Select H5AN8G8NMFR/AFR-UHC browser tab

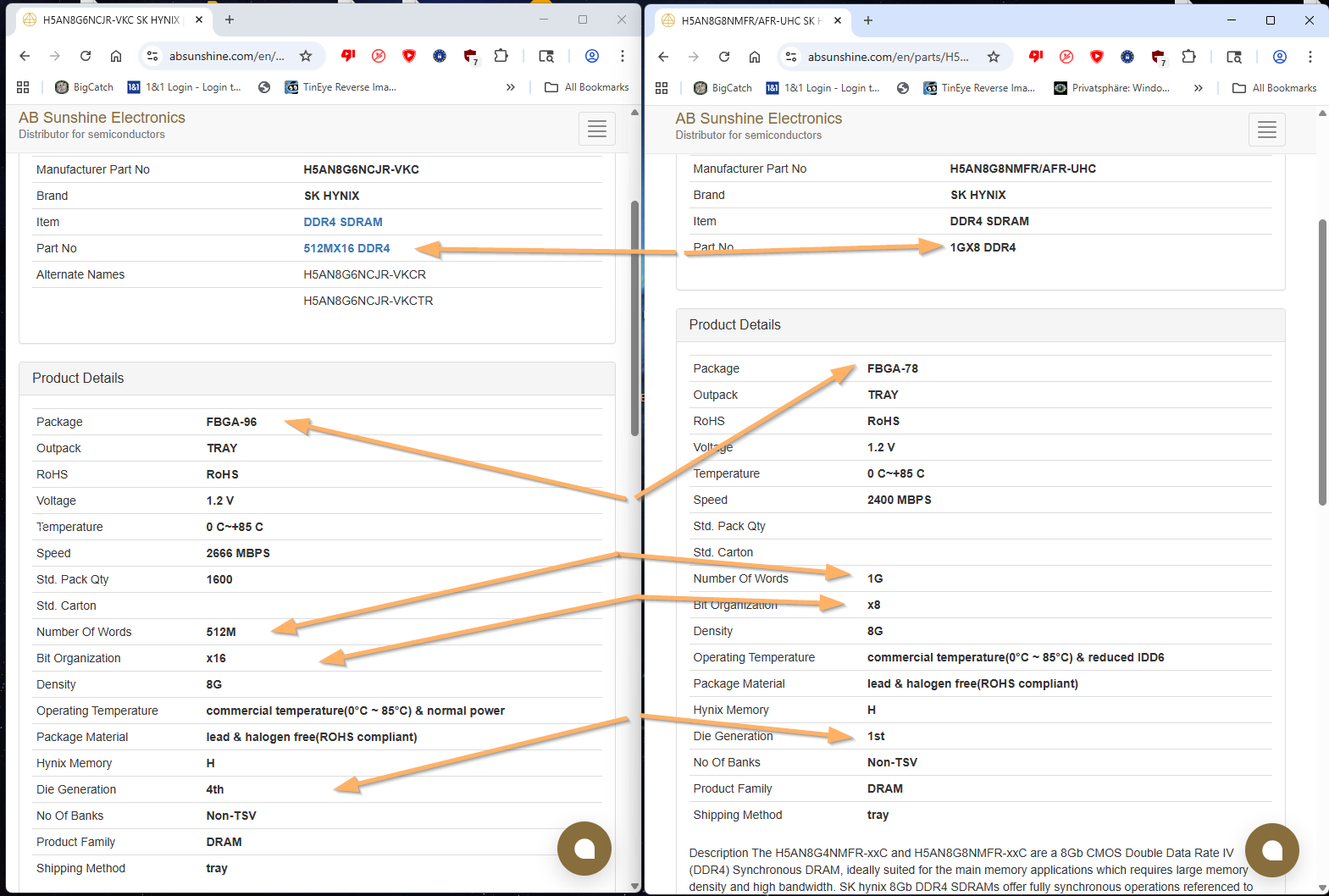coord(751,20)
